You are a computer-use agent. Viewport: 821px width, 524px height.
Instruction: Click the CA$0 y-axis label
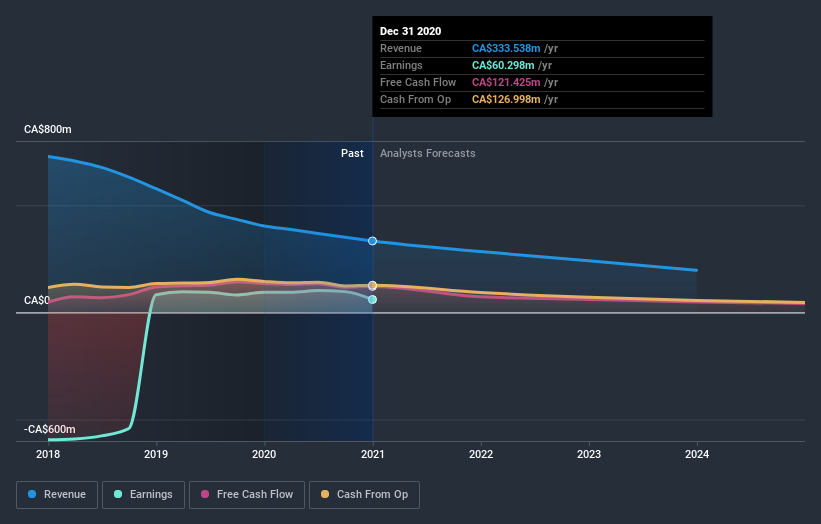[x=37, y=300]
